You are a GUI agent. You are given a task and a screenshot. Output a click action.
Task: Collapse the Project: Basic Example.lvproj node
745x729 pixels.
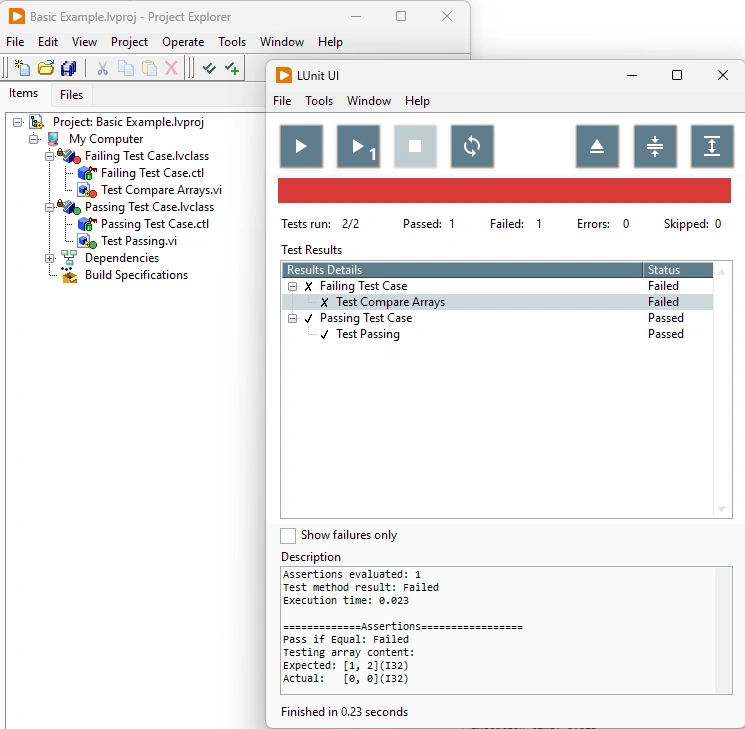tap(18, 122)
